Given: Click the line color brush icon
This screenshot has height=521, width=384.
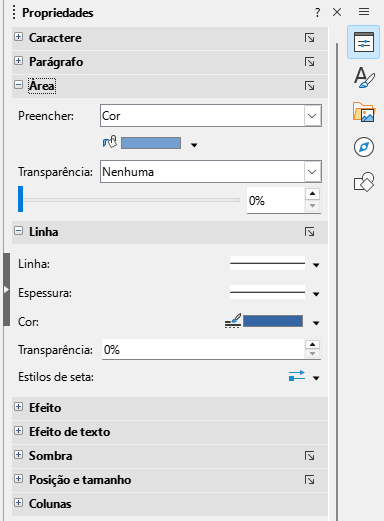Looking at the screenshot, I should click(233, 321).
